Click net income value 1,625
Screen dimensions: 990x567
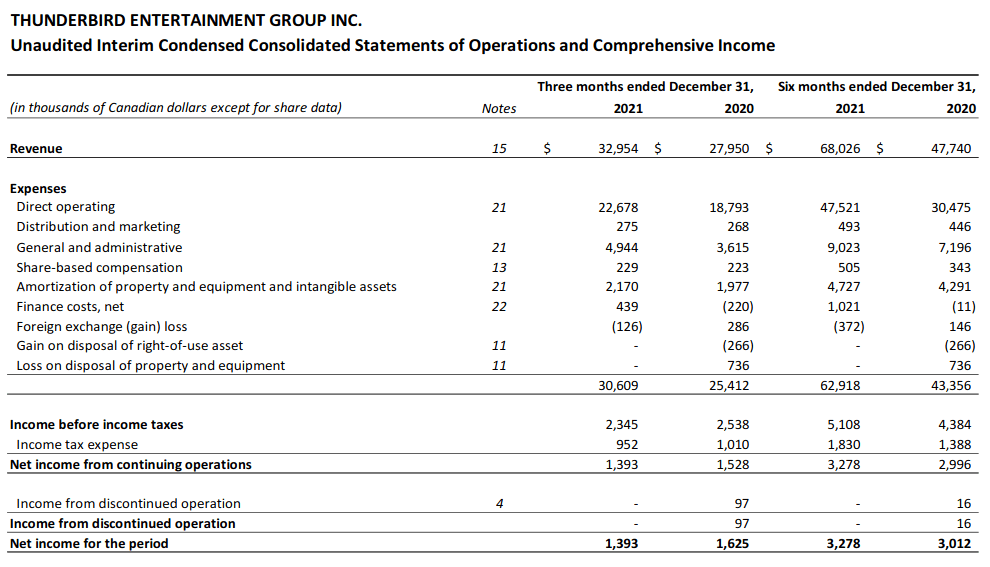click(x=732, y=544)
